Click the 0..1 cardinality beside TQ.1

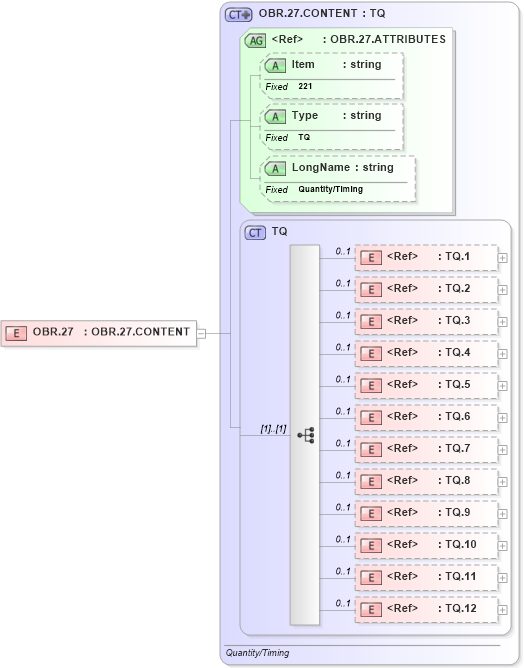(343, 251)
